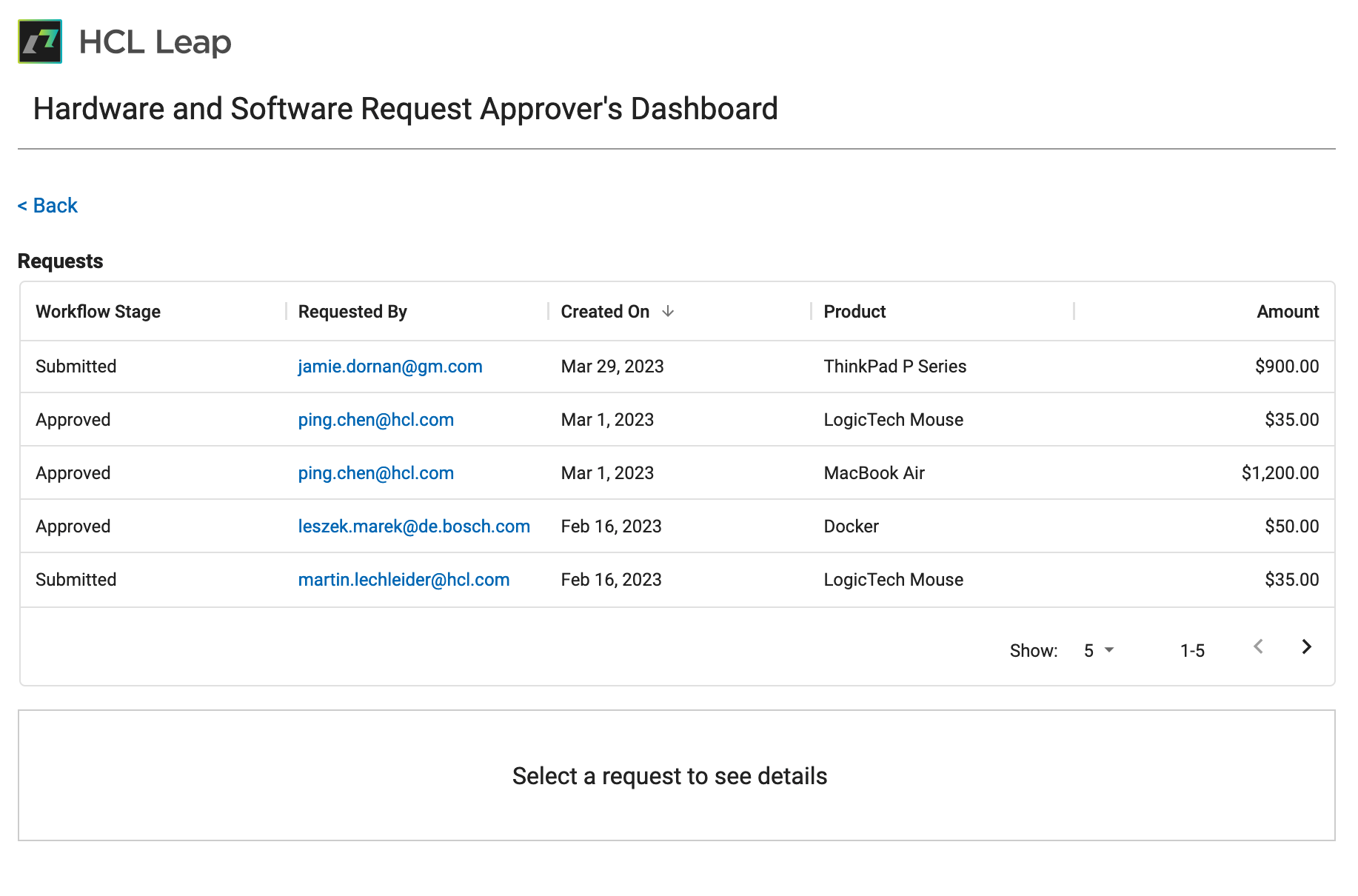Click the $50.00 amount cell
This screenshot has width=1358, height=896.
click(x=1292, y=526)
